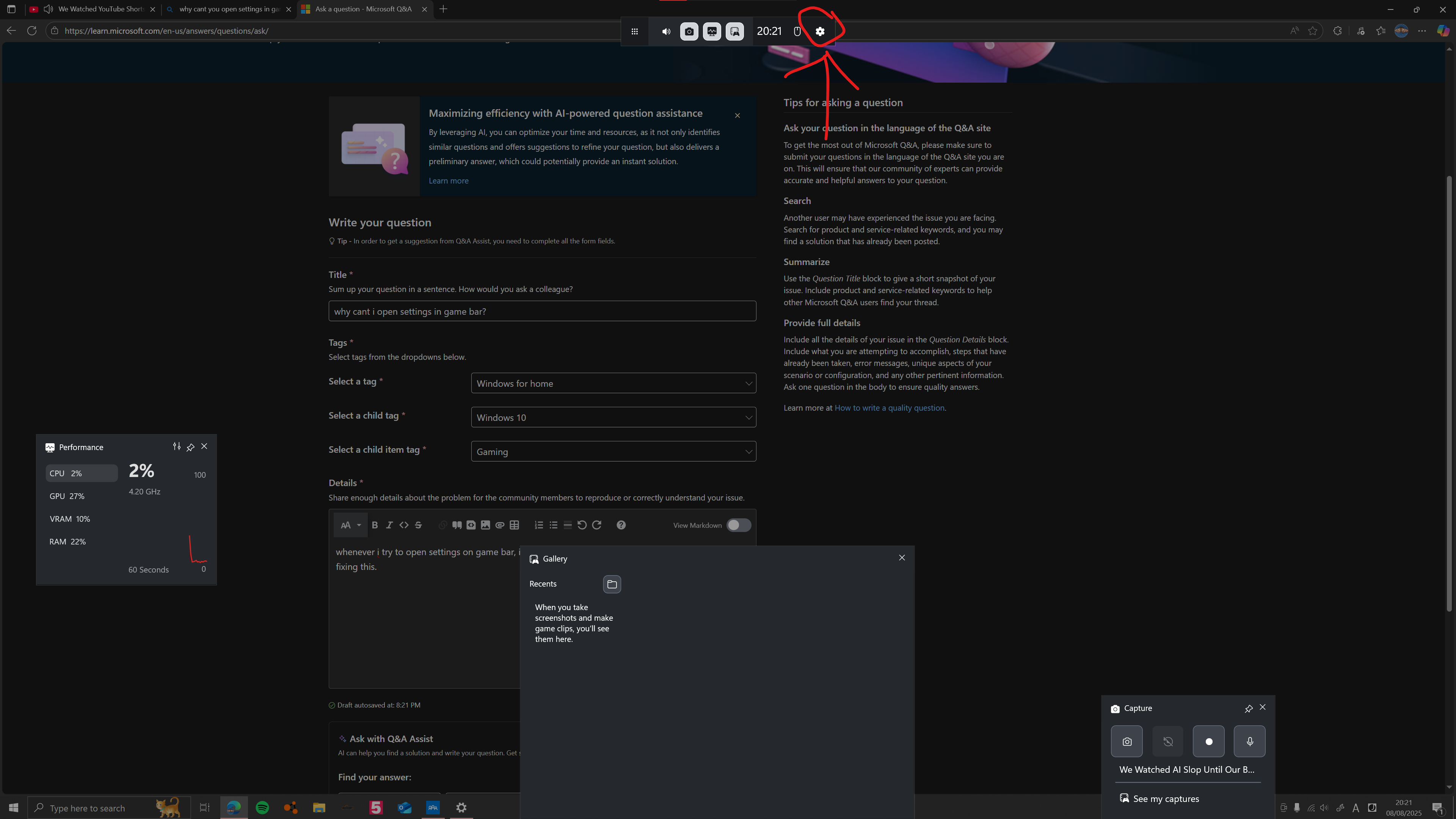Open Spotify from the taskbar
1456x819 pixels.
click(x=262, y=808)
